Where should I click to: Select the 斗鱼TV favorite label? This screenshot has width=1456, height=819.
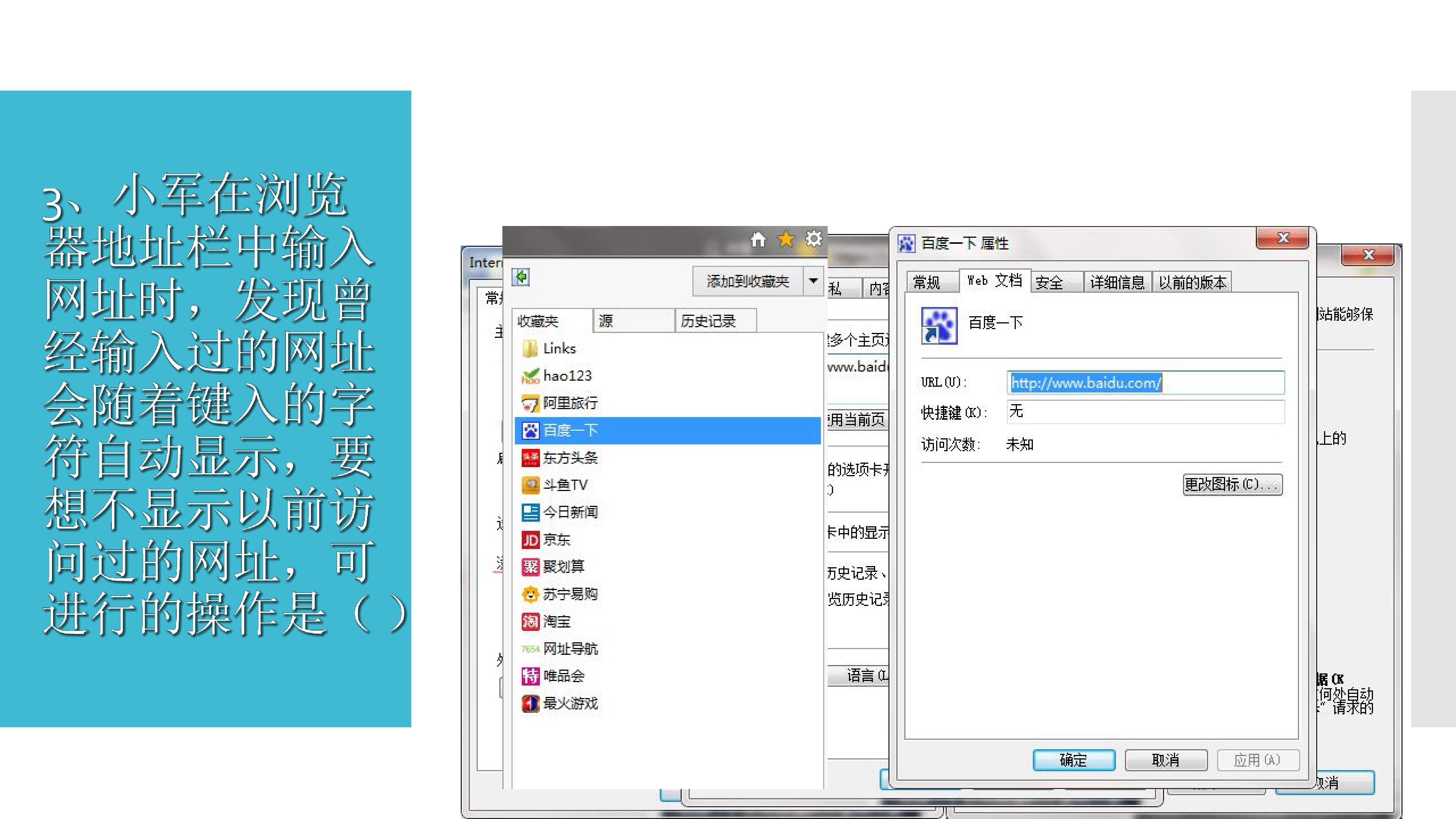(x=565, y=485)
